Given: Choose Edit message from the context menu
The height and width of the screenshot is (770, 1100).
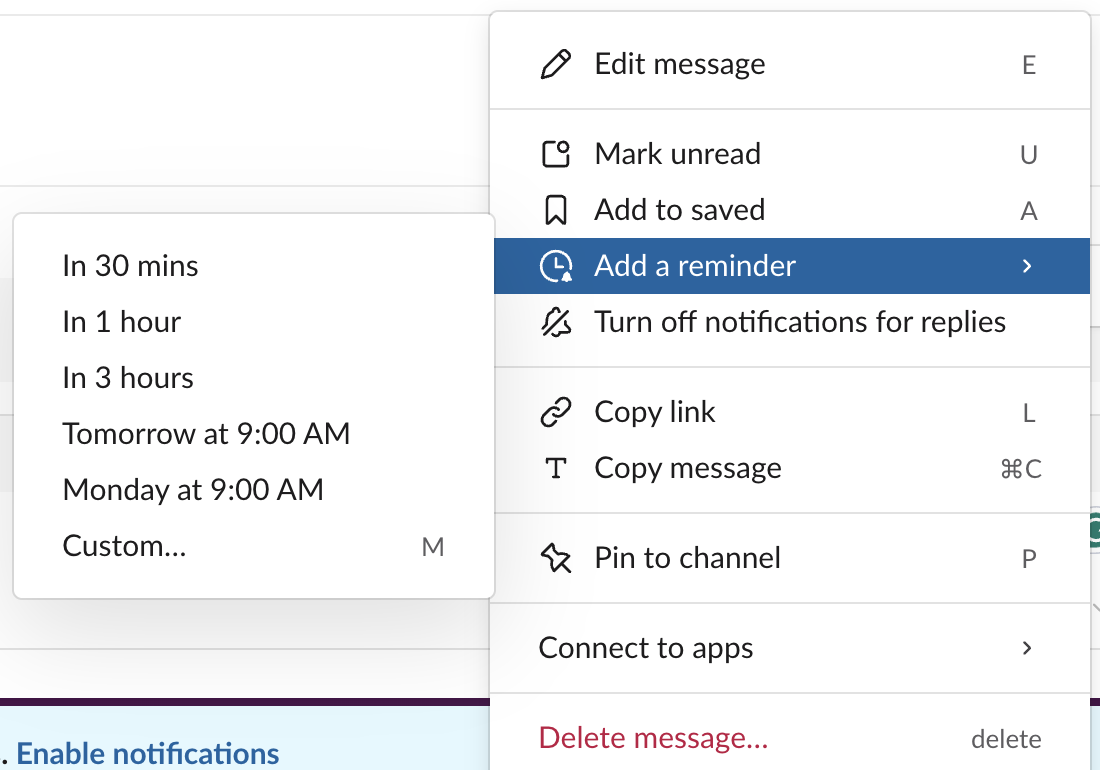Looking at the screenshot, I should (x=790, y=65).
